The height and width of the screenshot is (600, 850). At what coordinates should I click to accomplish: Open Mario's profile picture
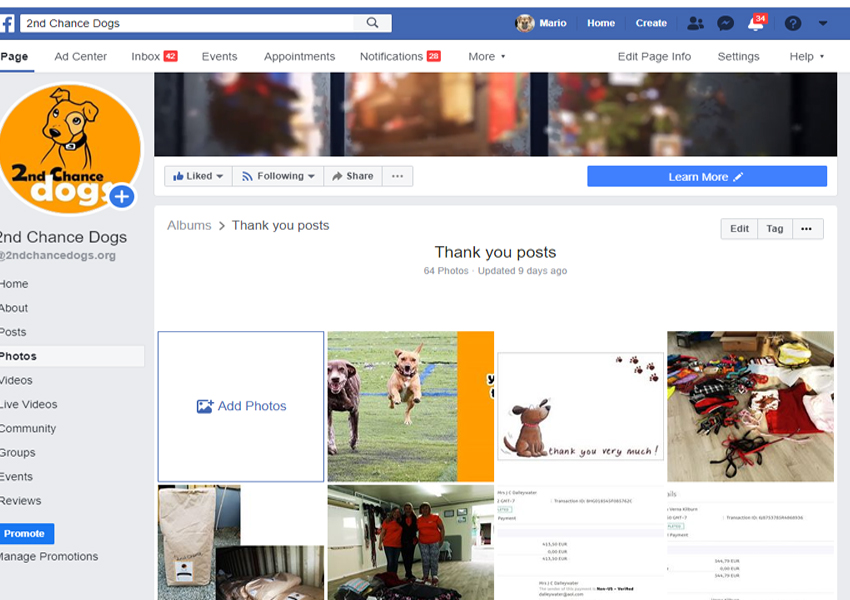click(x=525, y=23)
